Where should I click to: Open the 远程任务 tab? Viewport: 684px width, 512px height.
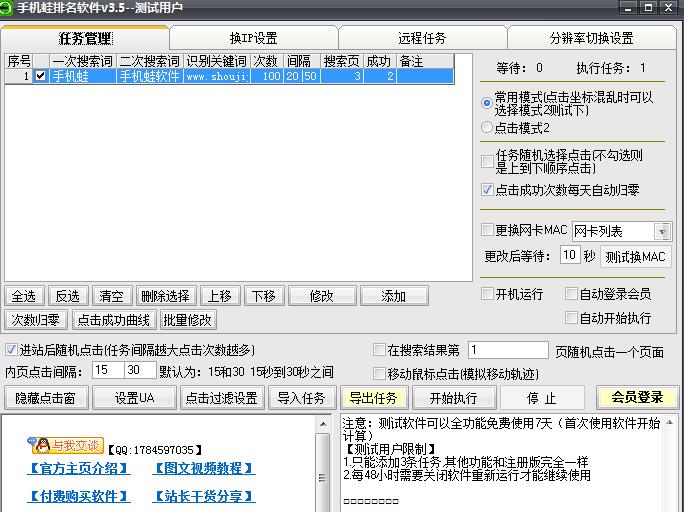click(422, 38)
